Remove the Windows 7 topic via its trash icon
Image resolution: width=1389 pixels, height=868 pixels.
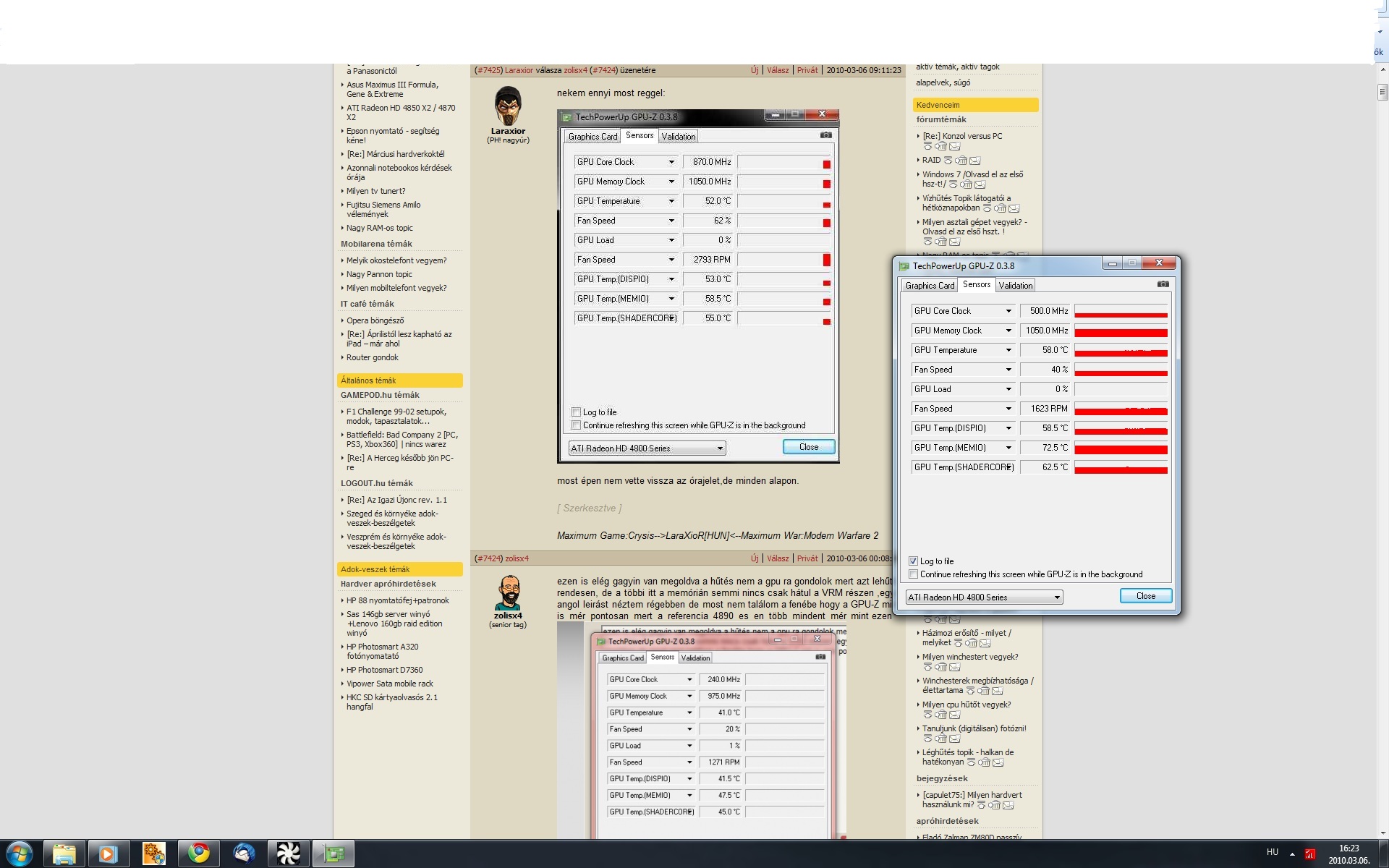966,184
